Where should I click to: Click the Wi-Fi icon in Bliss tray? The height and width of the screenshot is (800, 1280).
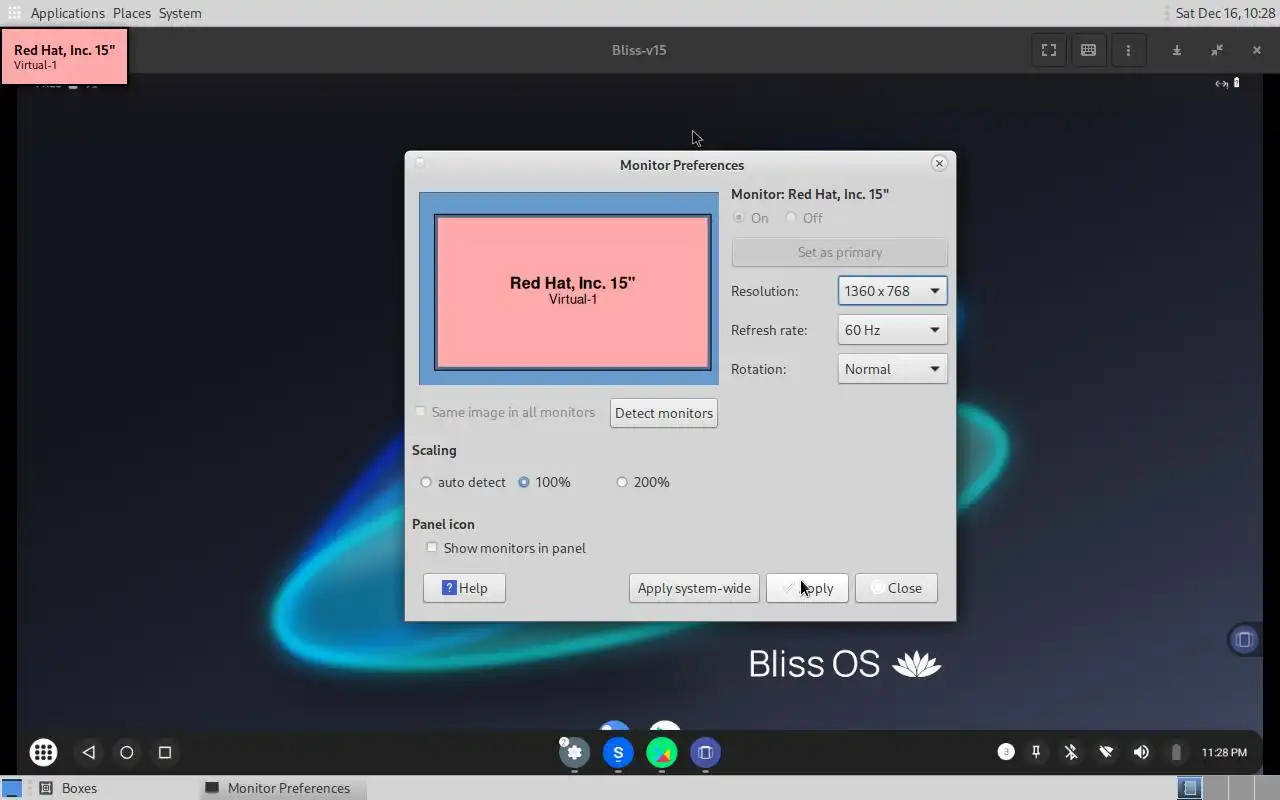[1106, 752]
